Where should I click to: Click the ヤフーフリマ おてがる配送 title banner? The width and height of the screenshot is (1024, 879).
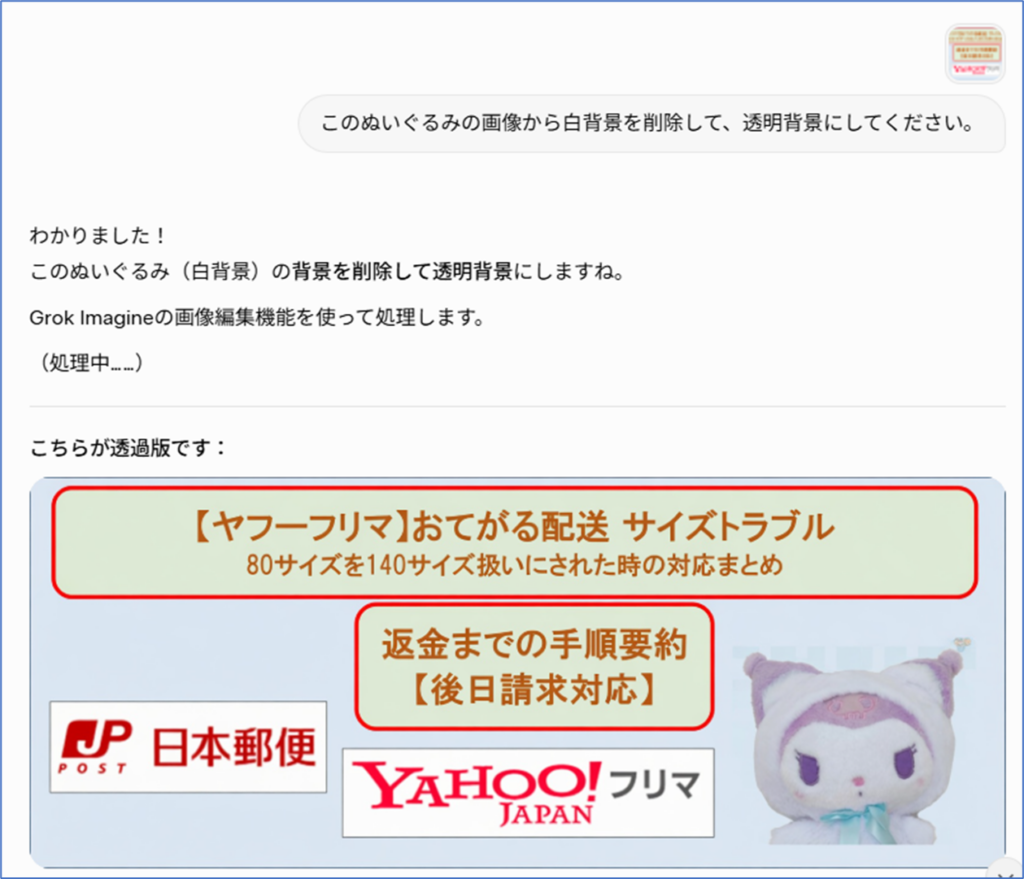click(515, 542)
